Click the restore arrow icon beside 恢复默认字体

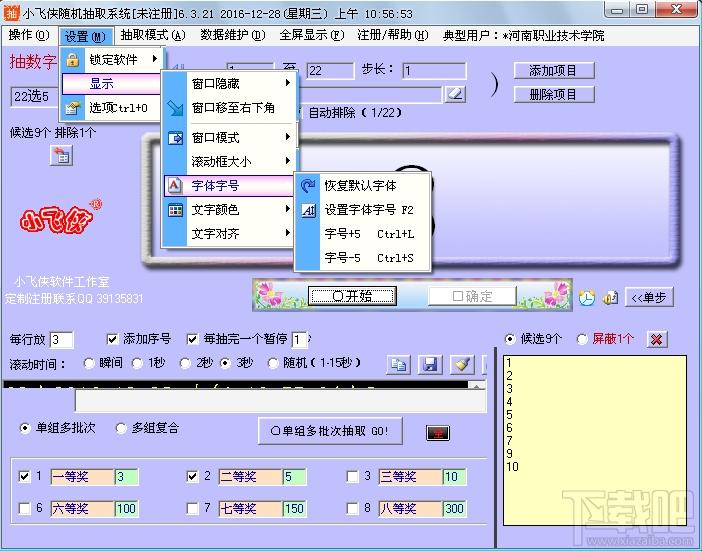[x=308, y=185]
